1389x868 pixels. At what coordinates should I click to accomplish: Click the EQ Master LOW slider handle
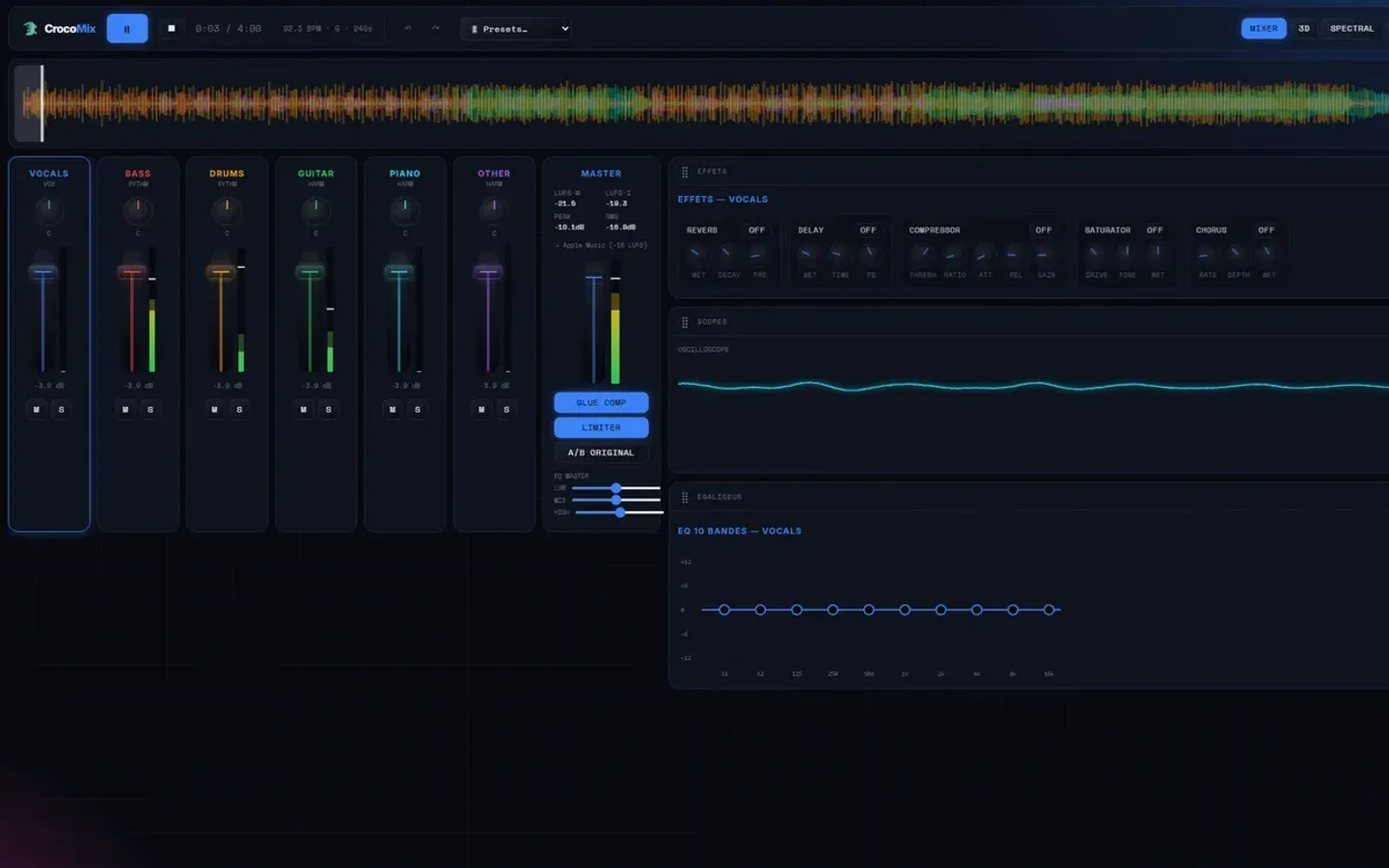point(616,488)
